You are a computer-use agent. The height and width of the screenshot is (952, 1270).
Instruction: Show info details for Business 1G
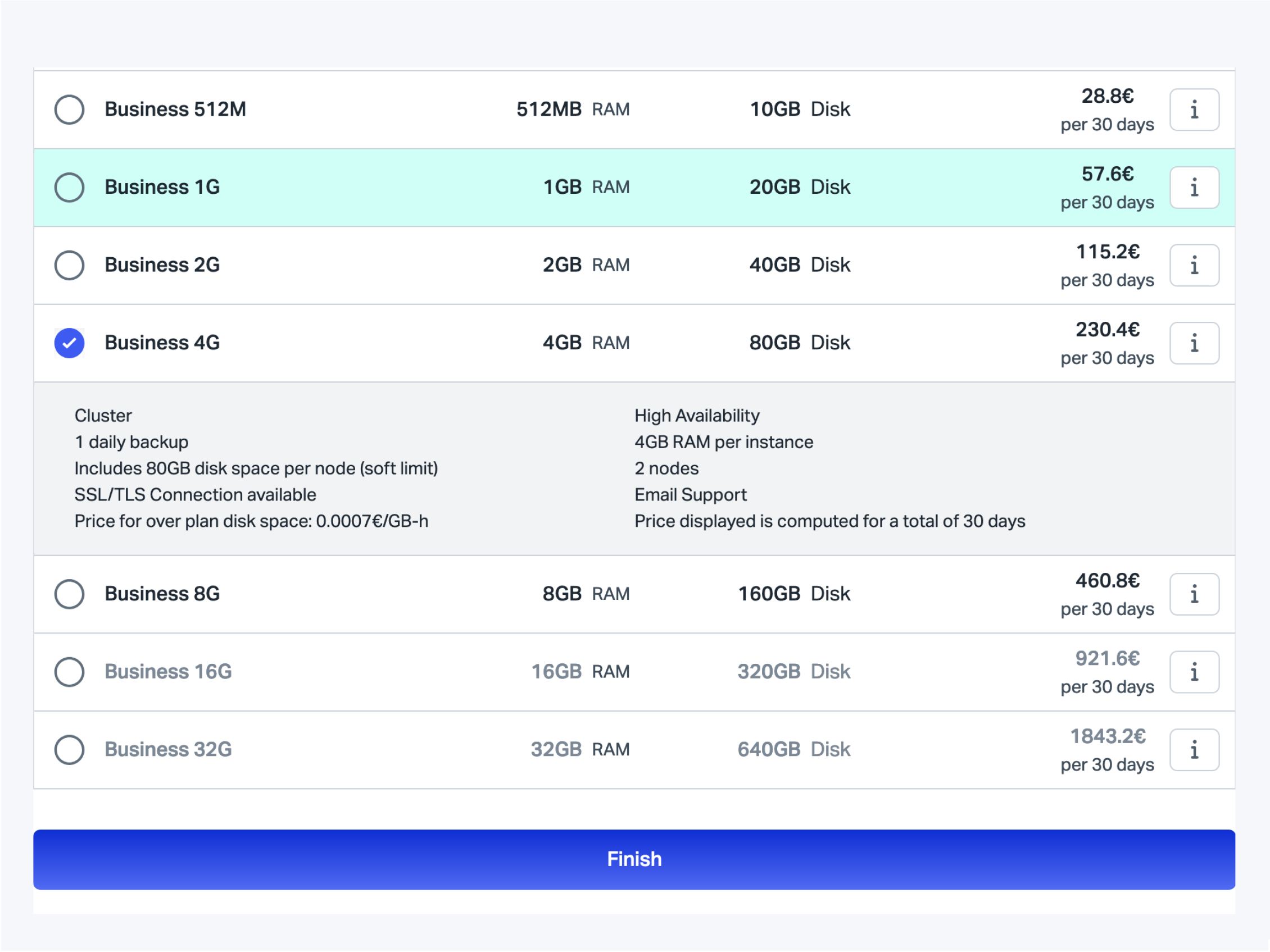pos(1194,188)
